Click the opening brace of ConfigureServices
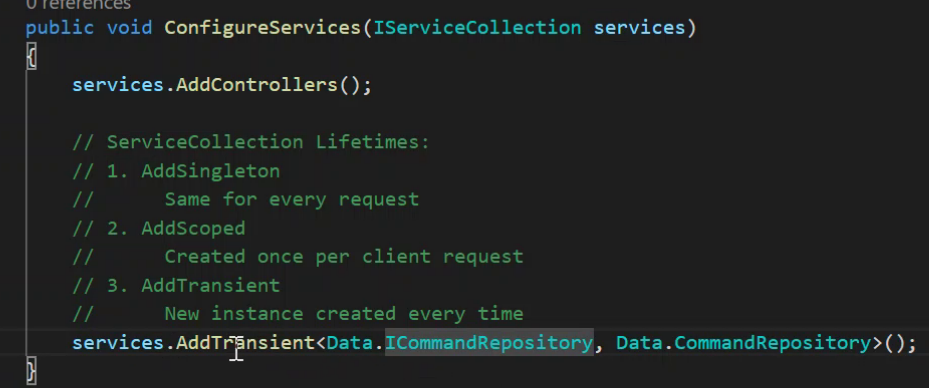The width and height of the screenshot is (929, 388). (31, 57)
